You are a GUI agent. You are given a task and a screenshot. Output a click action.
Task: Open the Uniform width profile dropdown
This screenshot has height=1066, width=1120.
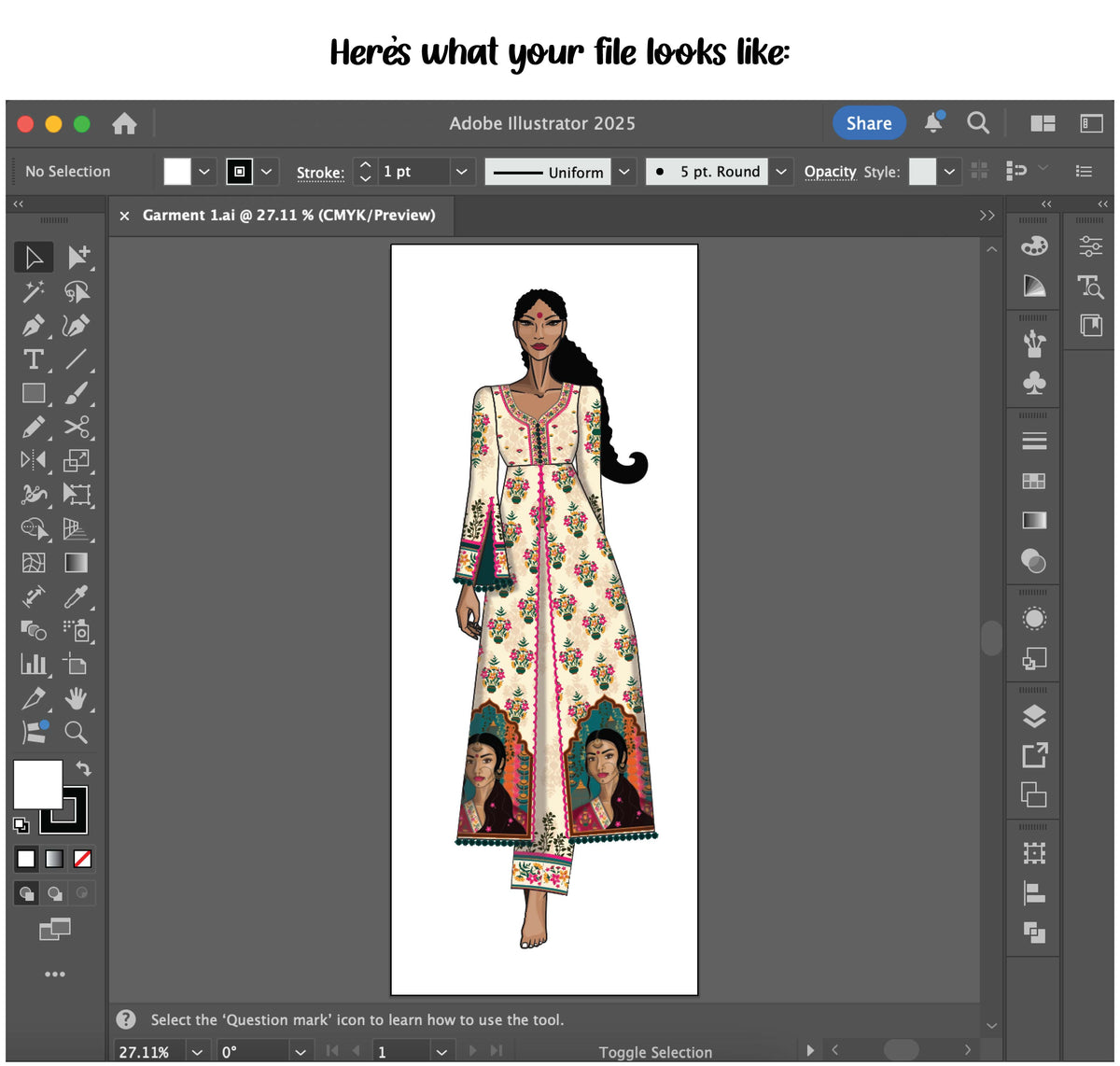pyautogui.click(x=624, y=172)
